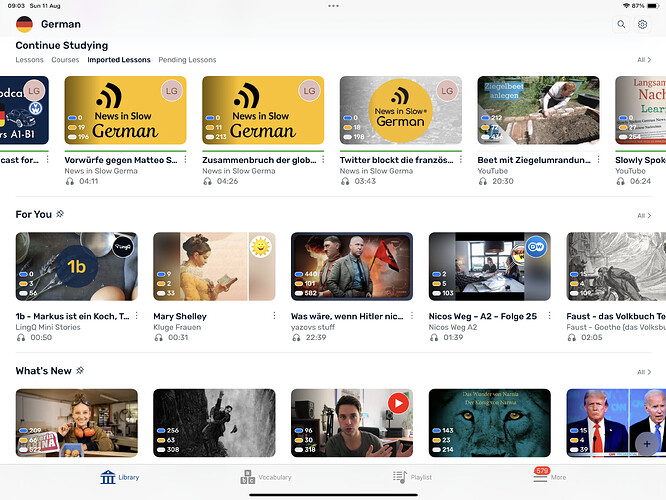Tap headphones icon for Mary Shelley 00:31
The height and width of the screenshot is (500, 666).
pos(158,338)
